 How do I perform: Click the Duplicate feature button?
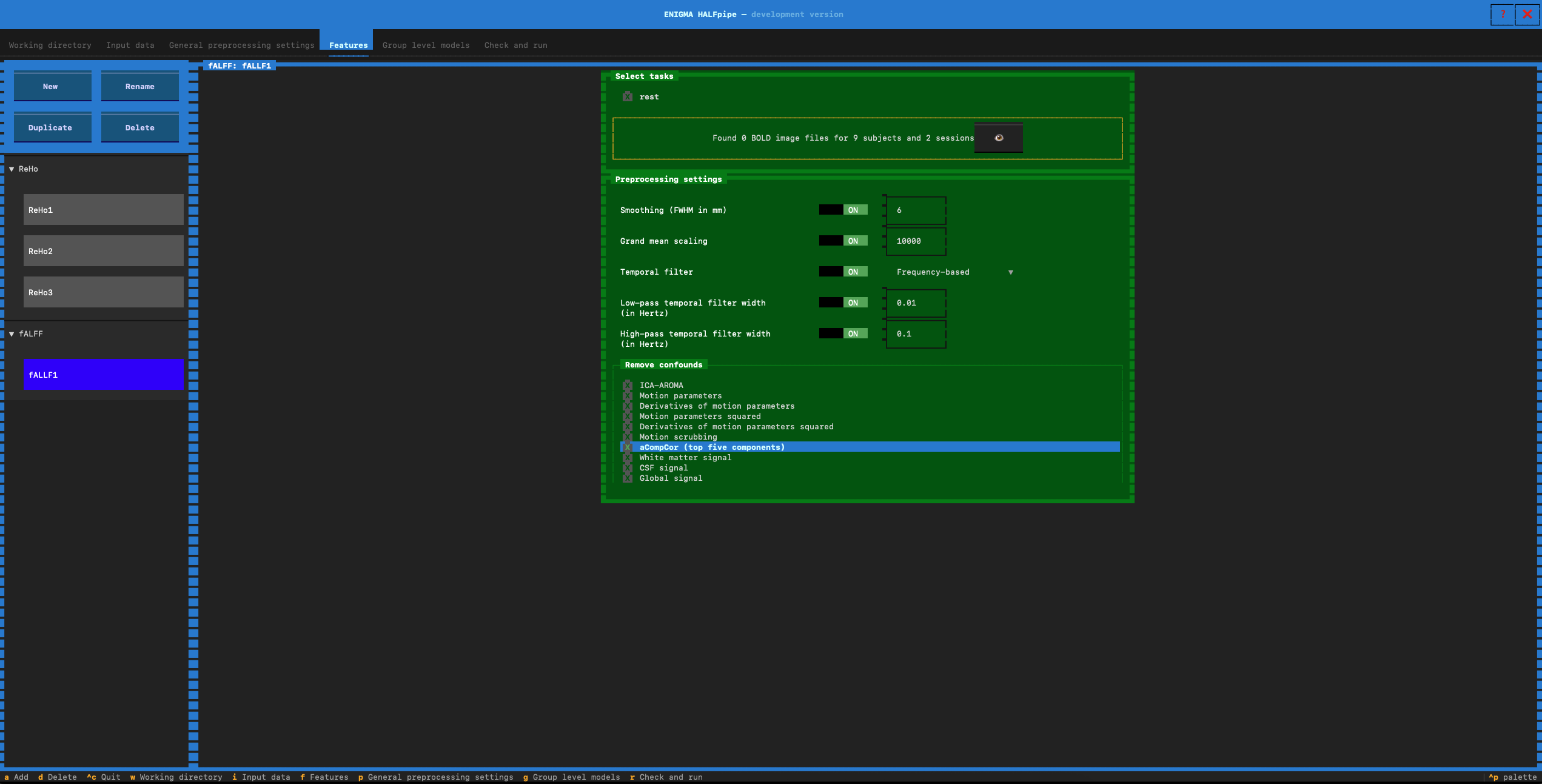(53, 127)
